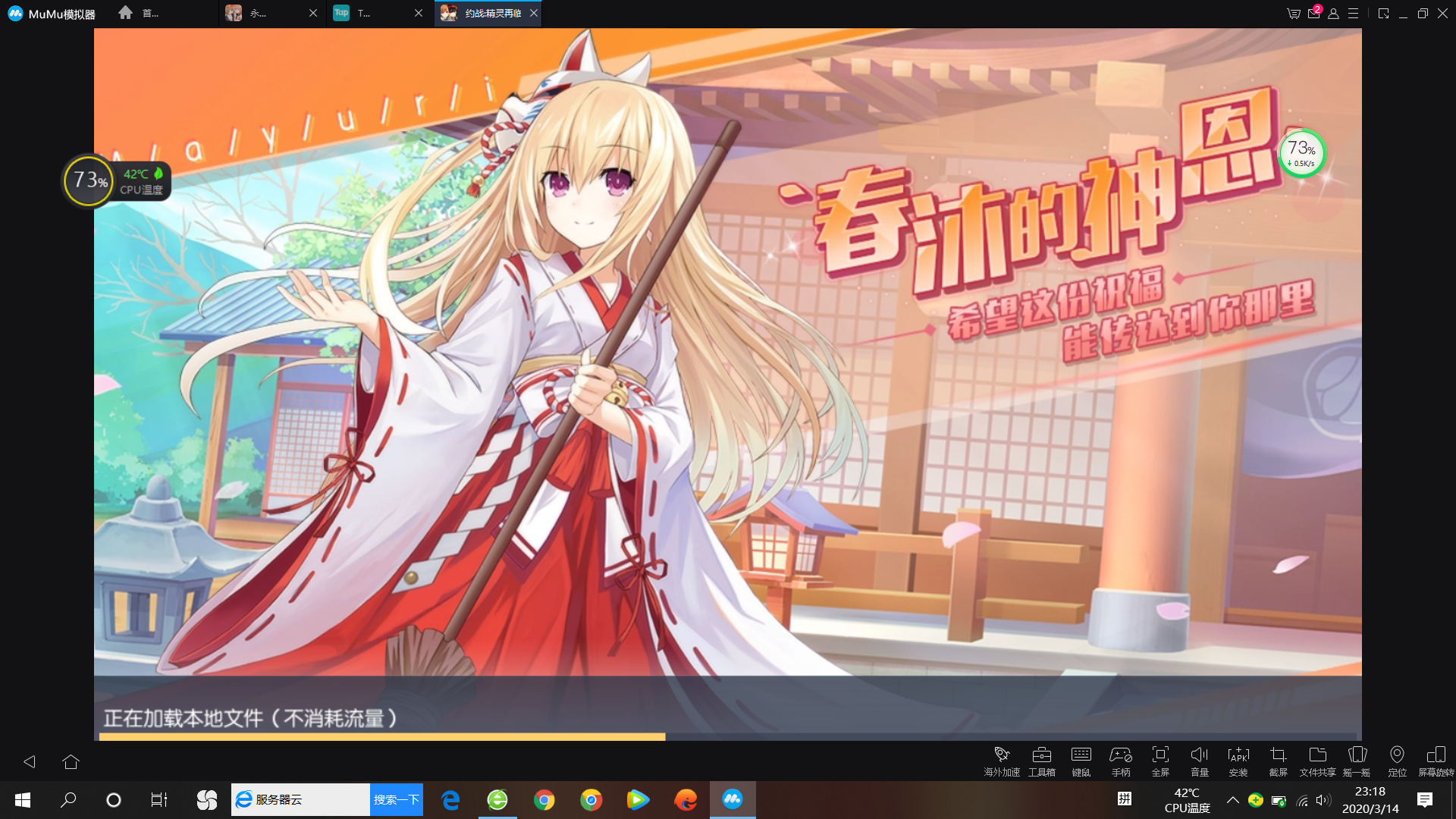This screenshot has height=819, width=1456.
Task: Click the Android home button
Action: click(71, 761)
